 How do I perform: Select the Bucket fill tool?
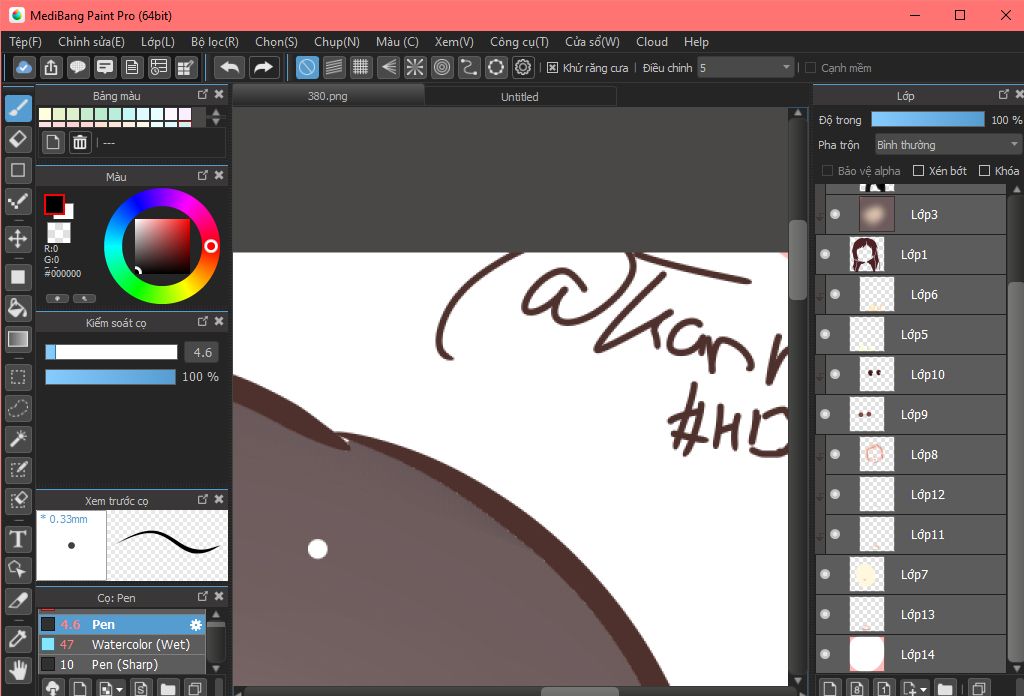pos(18,308)
